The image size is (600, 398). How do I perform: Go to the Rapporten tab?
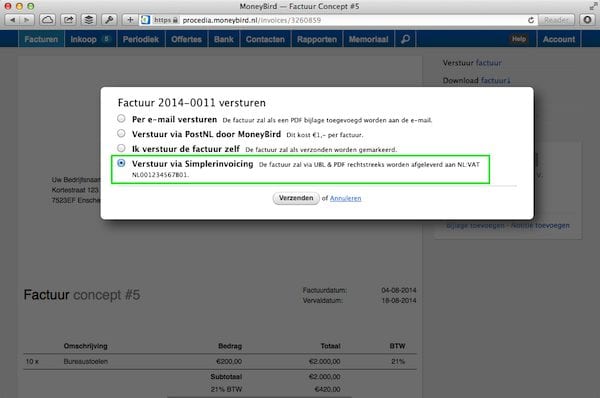(317, 39)
